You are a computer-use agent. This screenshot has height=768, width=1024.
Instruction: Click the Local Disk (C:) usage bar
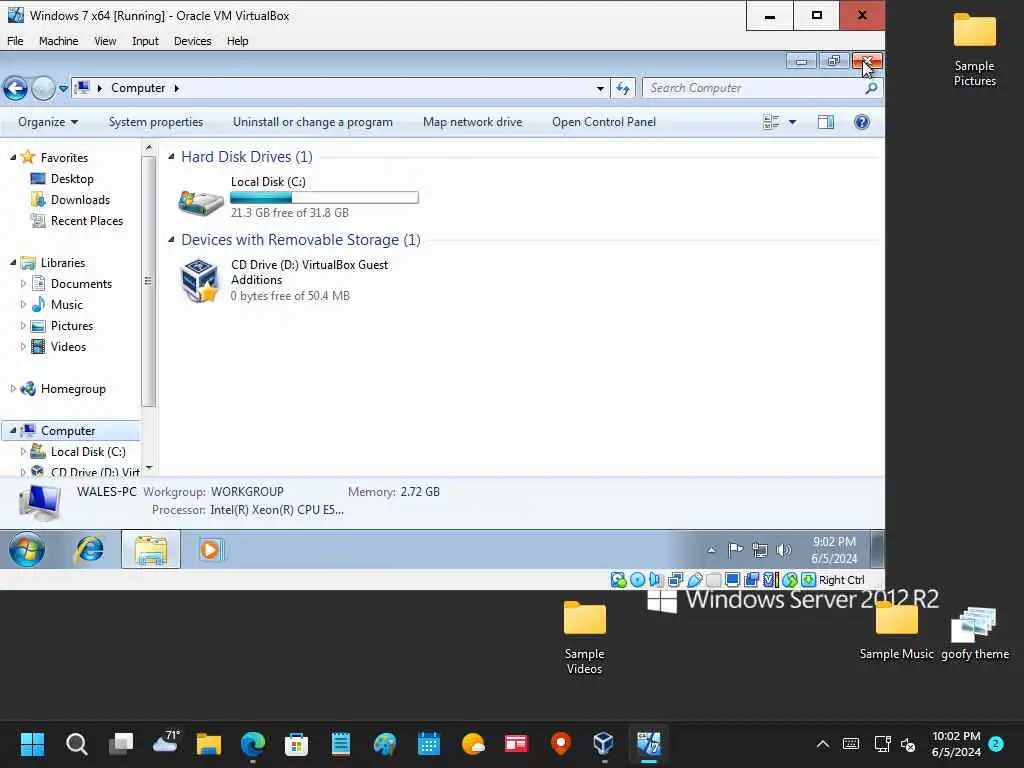[324, 198]
